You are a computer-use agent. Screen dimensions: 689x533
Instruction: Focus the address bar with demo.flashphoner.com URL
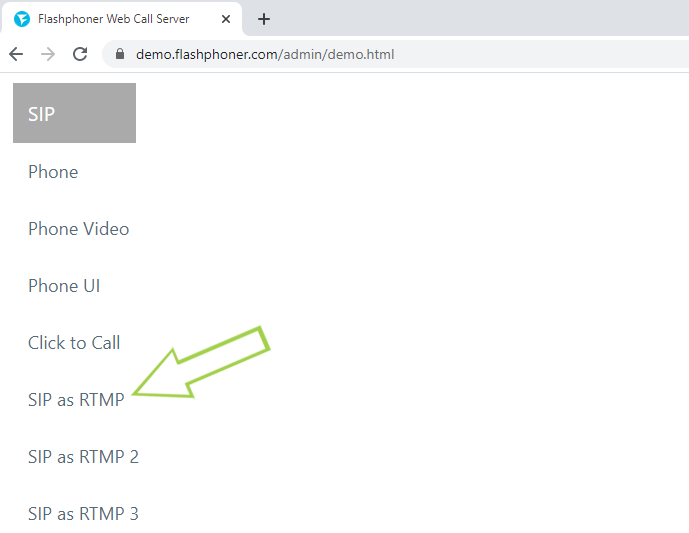[x=395, y=54]
